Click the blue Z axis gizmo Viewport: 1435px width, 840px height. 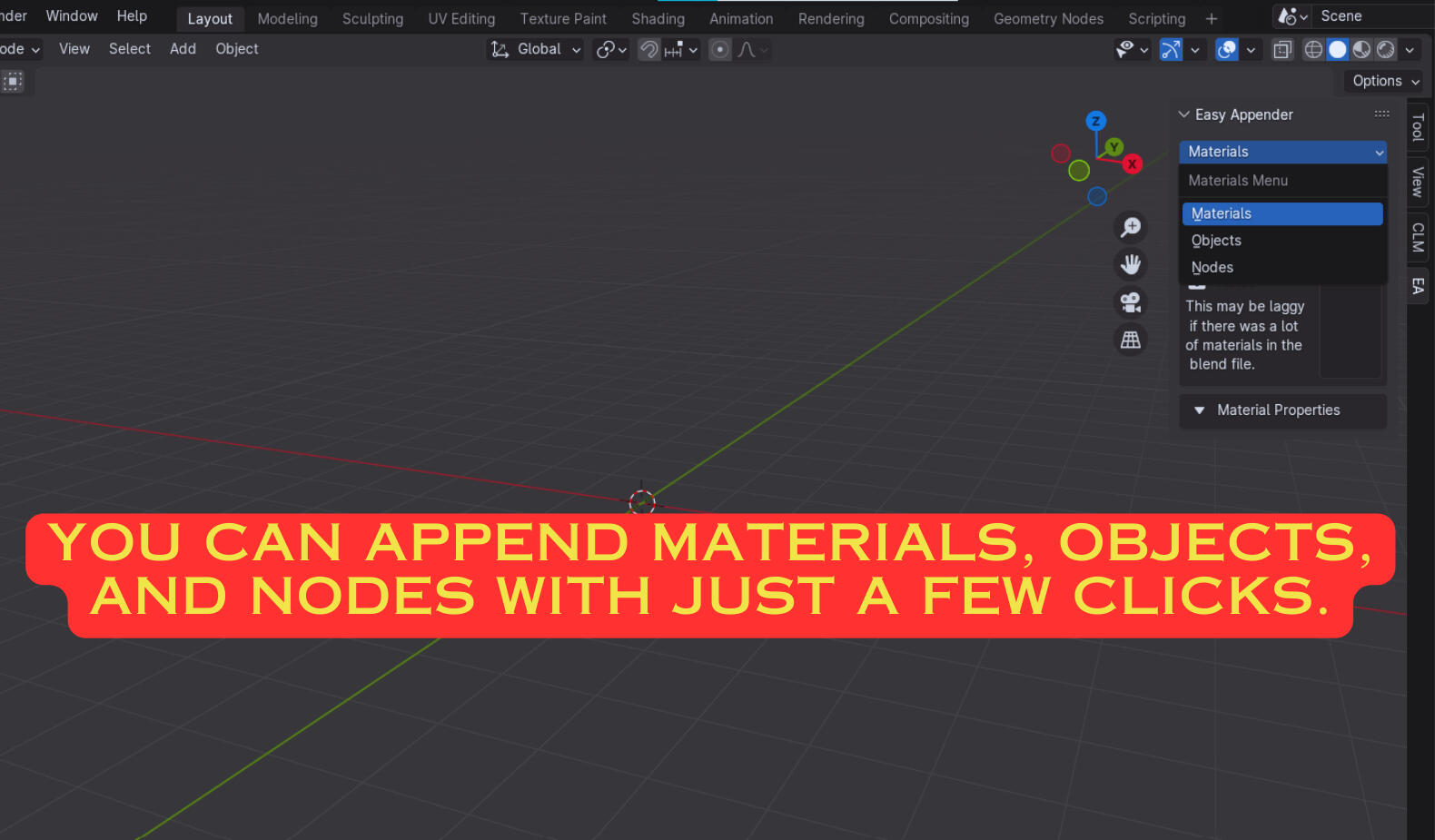coord(1096,121)
